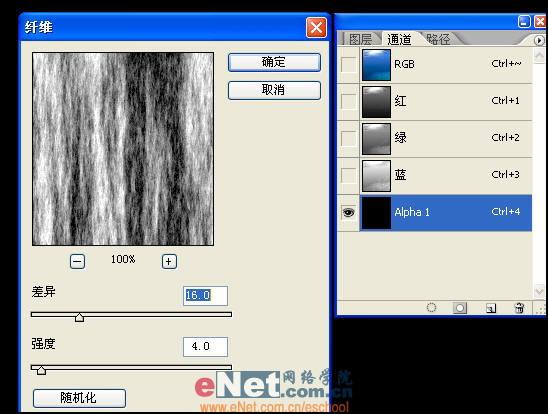Viewport: 548px width, 414px height.
Task: Load channel as selection icon
Action: [431, 307]
